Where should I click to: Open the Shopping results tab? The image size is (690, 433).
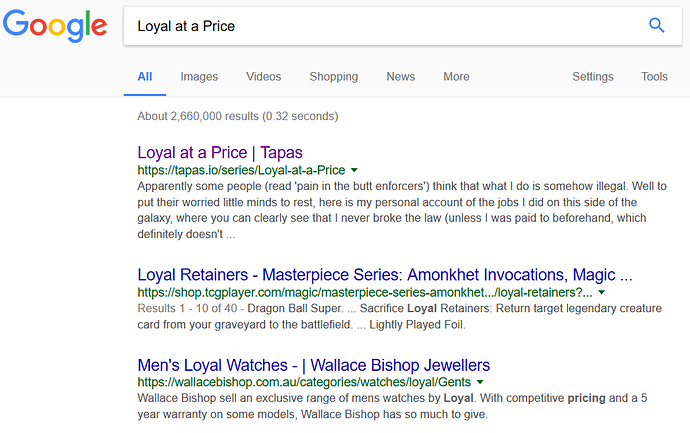(333, 77)
